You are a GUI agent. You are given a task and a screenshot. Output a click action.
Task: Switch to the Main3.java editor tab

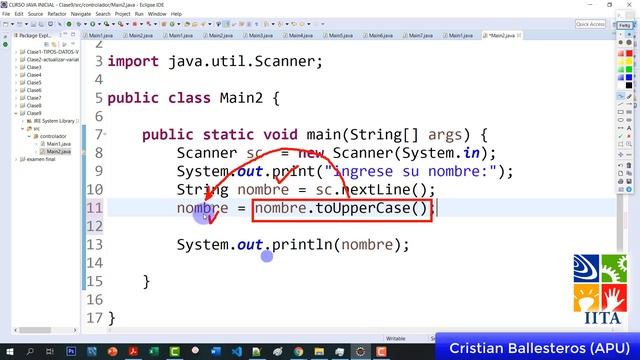pyautogui.click(x=258, y=36)
